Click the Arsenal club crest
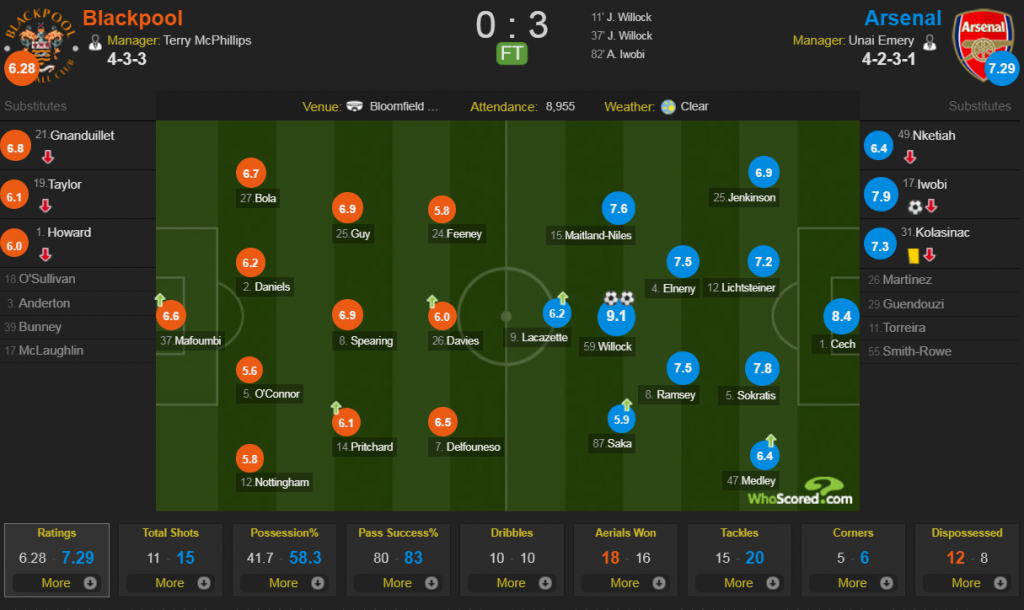 tap(983, 44)
